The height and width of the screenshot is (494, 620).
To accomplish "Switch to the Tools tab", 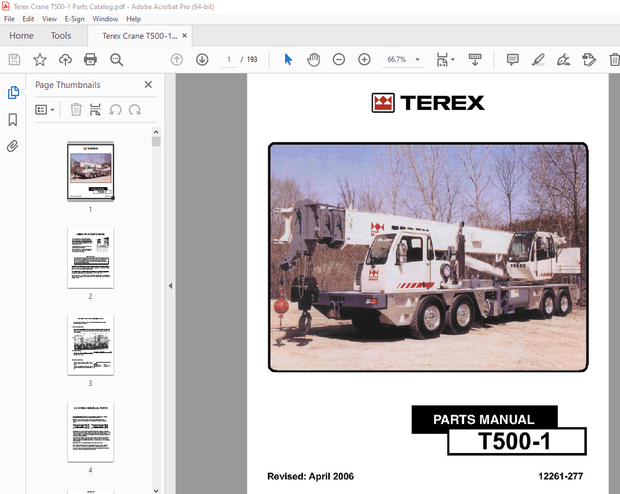I will coord(61,36).
